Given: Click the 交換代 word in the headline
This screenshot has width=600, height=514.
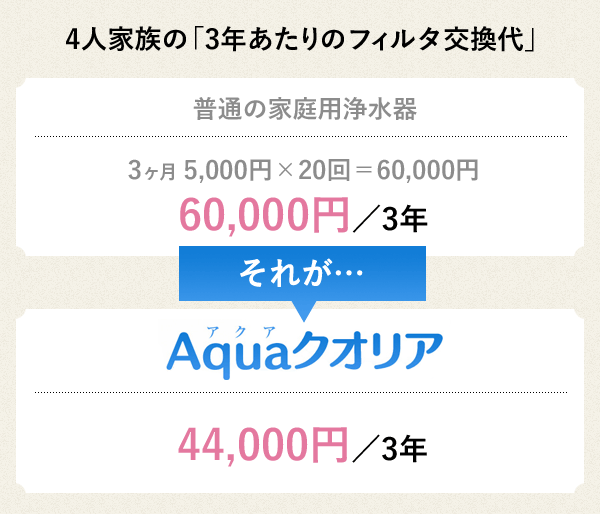Looking at the screenshot, I should [484, 39].
